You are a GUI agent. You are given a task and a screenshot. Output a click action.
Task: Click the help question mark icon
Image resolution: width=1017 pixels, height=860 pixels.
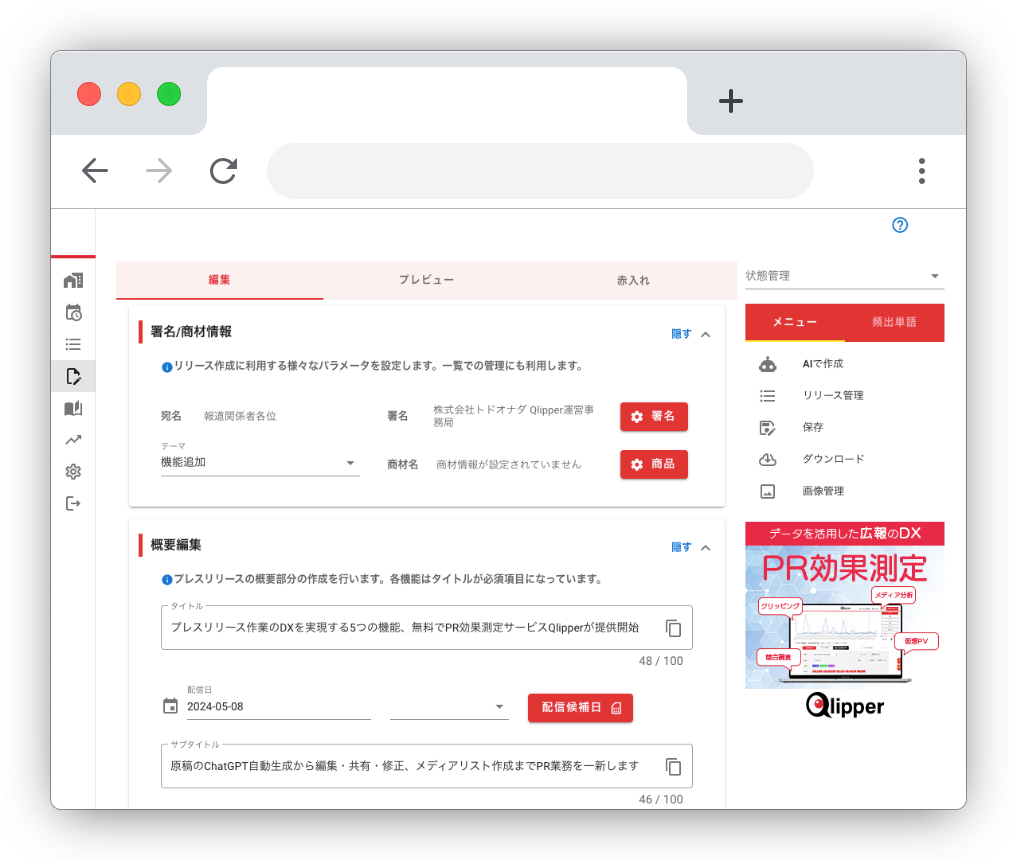point(899,225)
